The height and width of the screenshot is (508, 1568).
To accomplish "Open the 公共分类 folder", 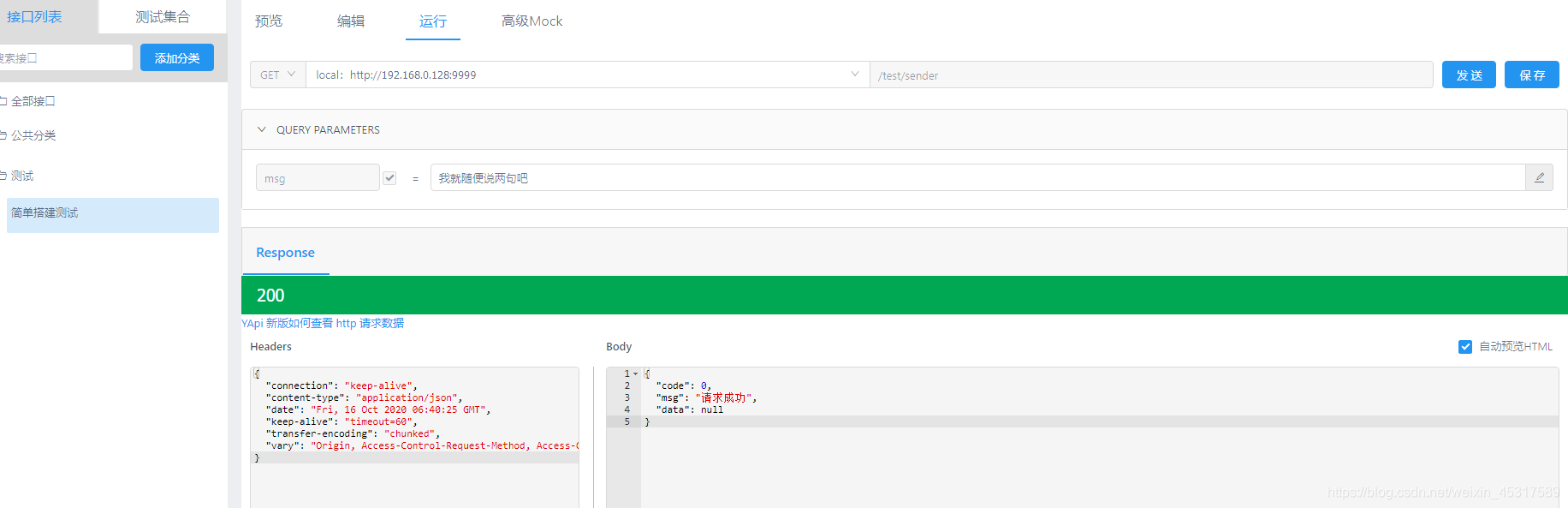I will pyautogui.click(x=33, y=135).
